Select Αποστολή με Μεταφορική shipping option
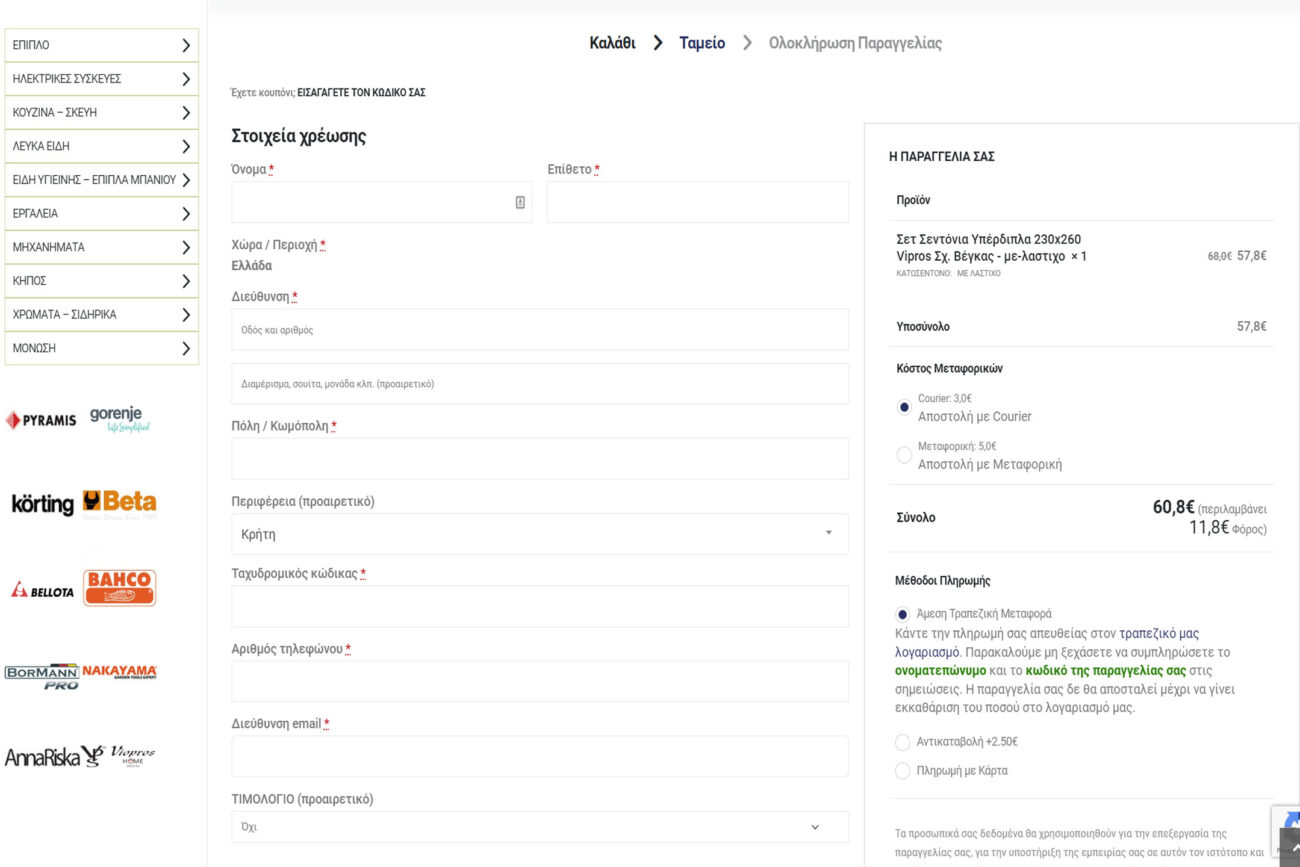The height and width of the screenshot is (867, 1300). [x=904, y=455]
